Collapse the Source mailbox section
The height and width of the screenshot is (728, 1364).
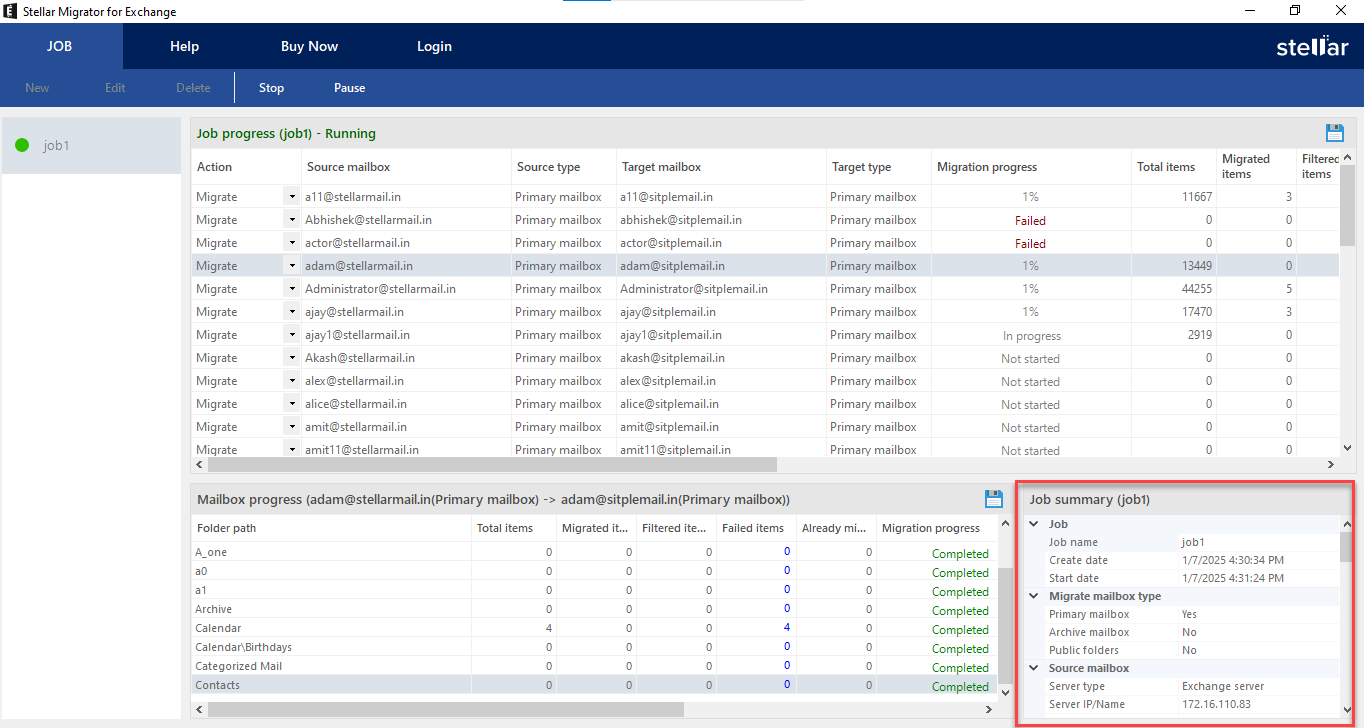tap(1032, 668)
